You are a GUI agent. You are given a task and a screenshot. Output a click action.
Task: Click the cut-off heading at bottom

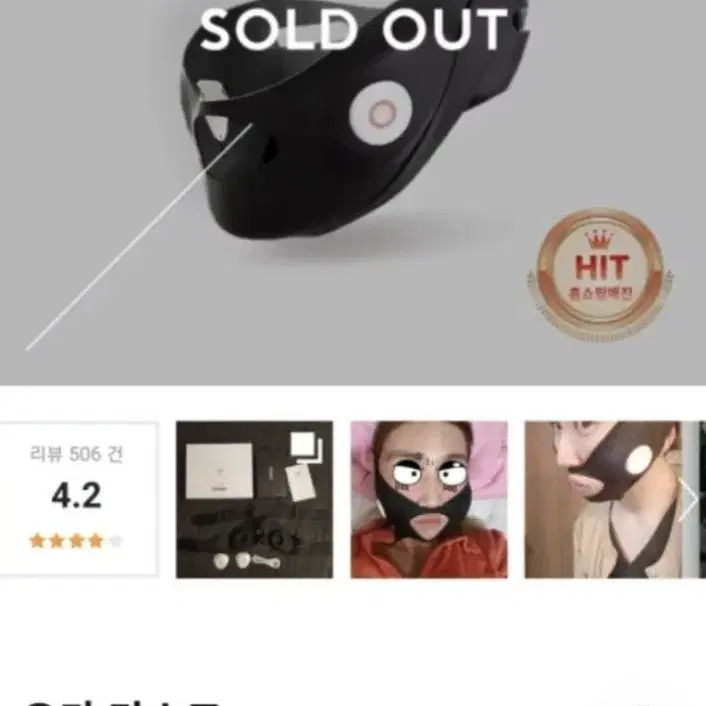[122, 702]
